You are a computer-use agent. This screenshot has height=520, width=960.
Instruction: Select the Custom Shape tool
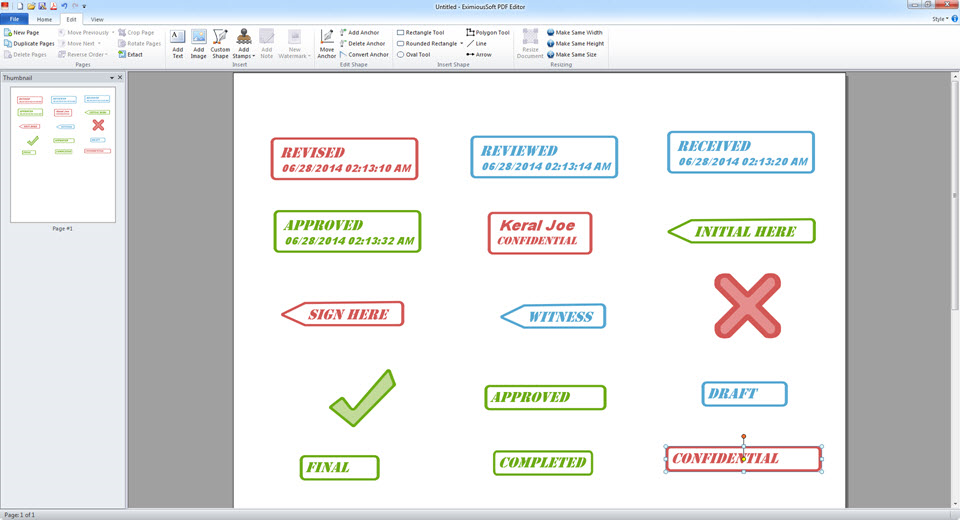pos(220,44)
